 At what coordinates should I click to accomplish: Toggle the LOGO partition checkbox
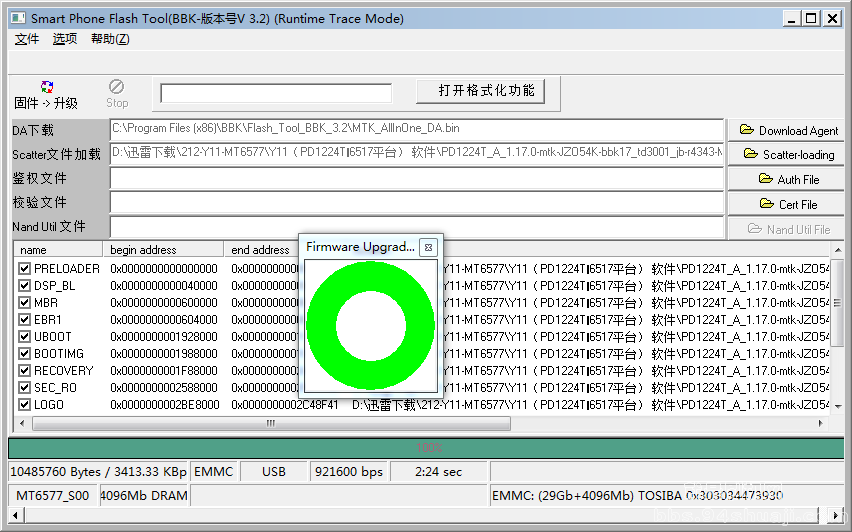(x=25, y=405)
